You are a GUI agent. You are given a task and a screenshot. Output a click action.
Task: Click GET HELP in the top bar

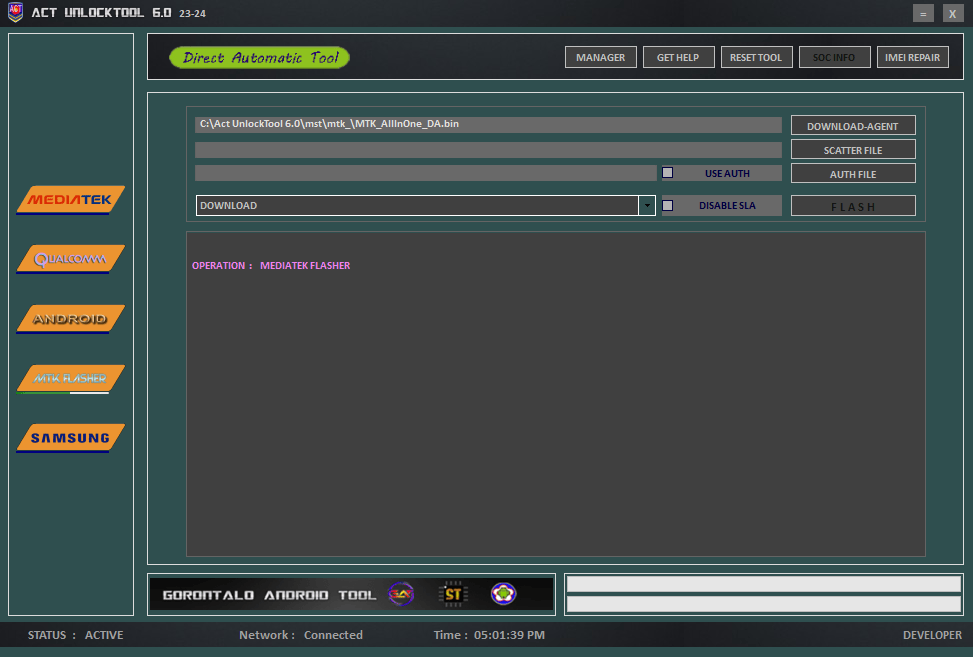pyautogui.click(x=678, y=57)
